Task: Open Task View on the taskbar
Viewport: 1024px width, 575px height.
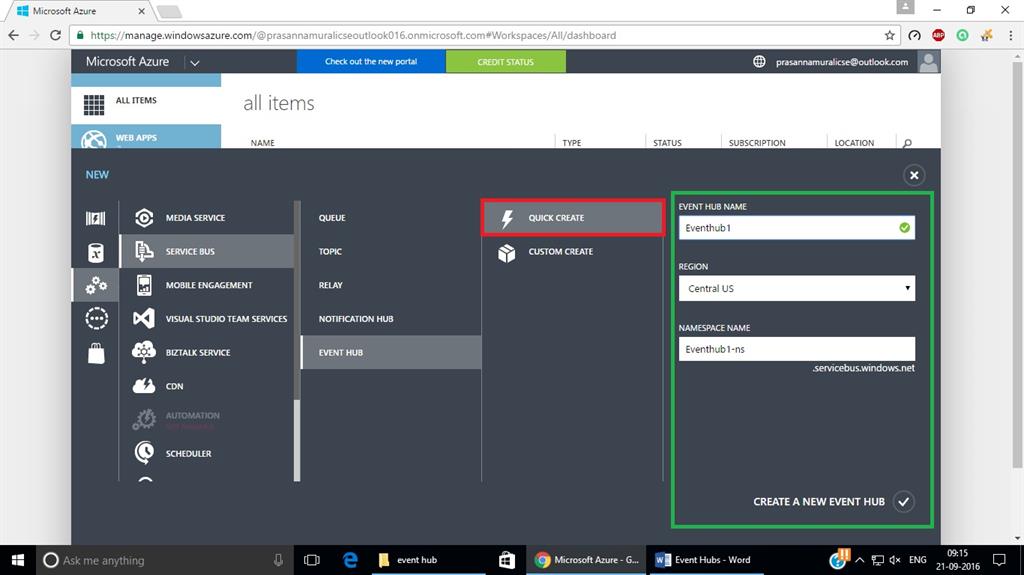Action: (312, 560)
